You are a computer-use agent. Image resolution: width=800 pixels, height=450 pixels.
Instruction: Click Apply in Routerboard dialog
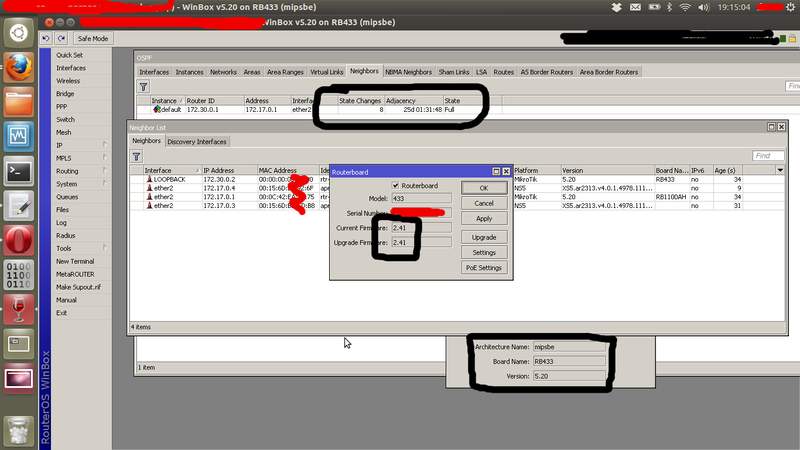tap(484, 218)
